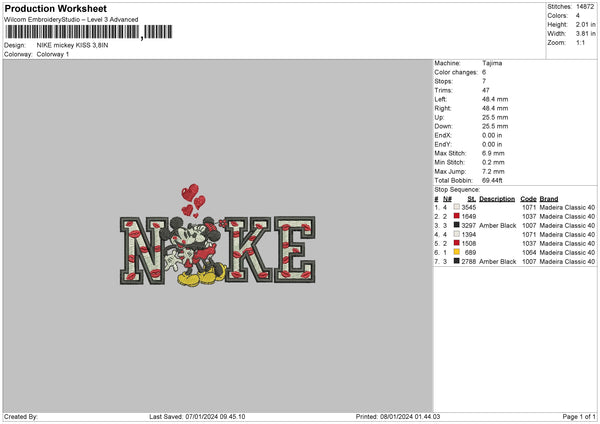Click the red swatch for stop 5
The height and width of the screenshot is (424, 600).
click(457, 243)
